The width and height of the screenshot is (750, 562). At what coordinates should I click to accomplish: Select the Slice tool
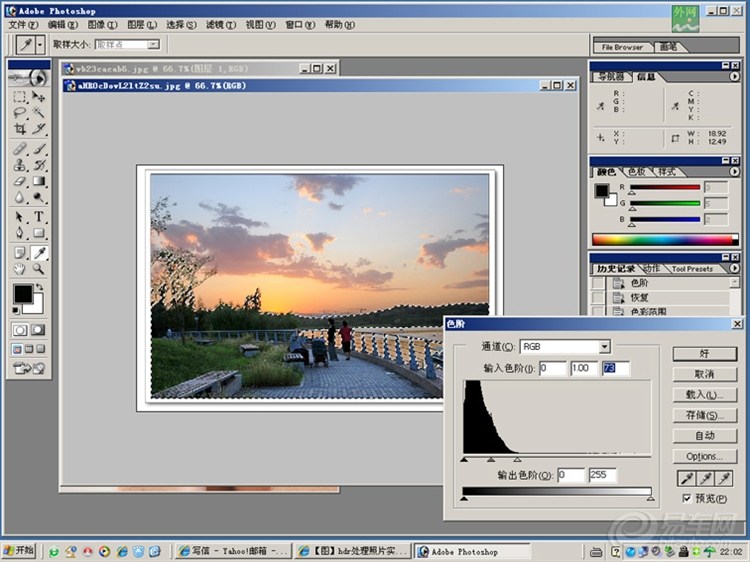click(39, 129)
